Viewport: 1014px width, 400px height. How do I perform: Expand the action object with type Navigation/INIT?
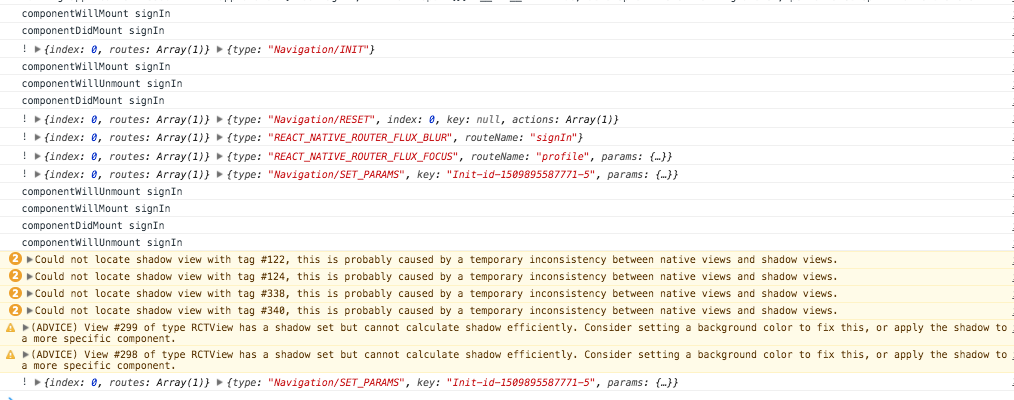click(x=221, y=49)
